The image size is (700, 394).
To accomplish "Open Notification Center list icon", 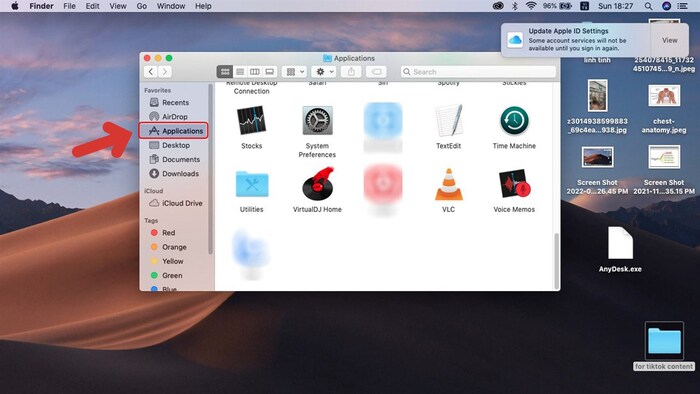I will pyautogui.click(x=683, y=6).
